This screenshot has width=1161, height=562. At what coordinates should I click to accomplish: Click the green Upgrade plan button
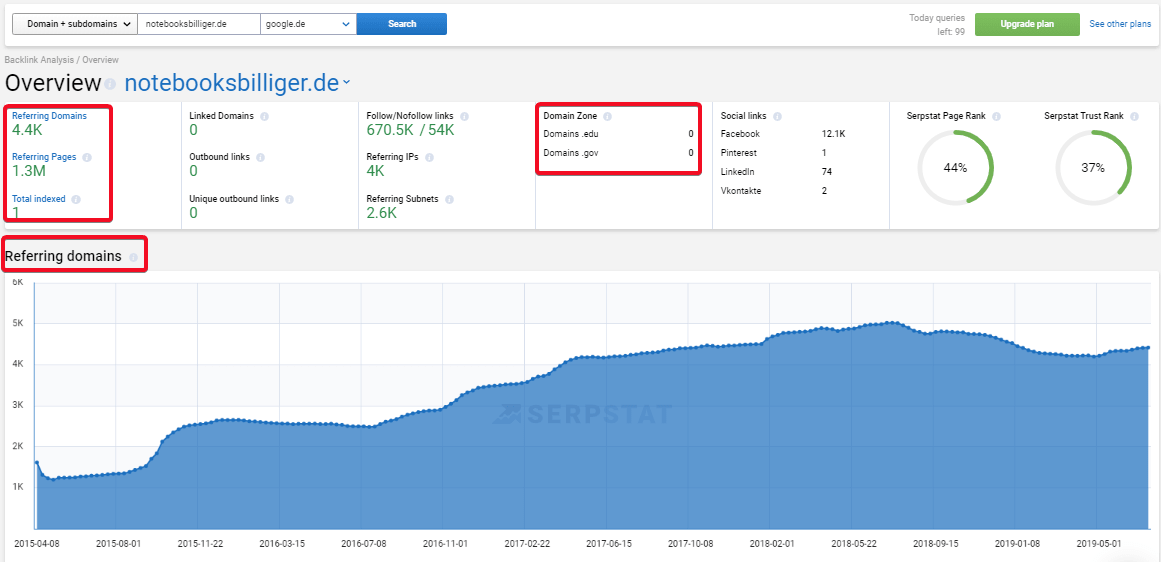[1027, 24]
